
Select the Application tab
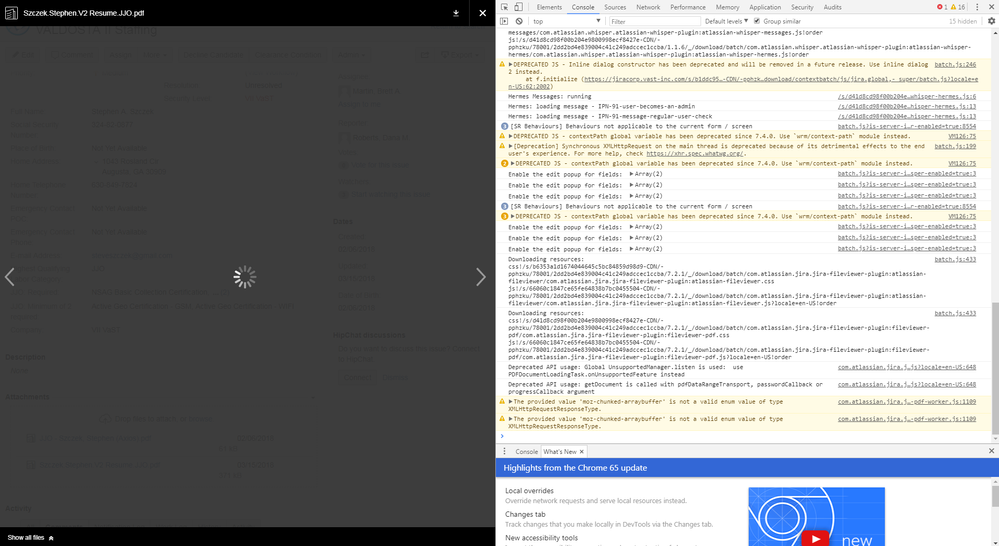765,7
